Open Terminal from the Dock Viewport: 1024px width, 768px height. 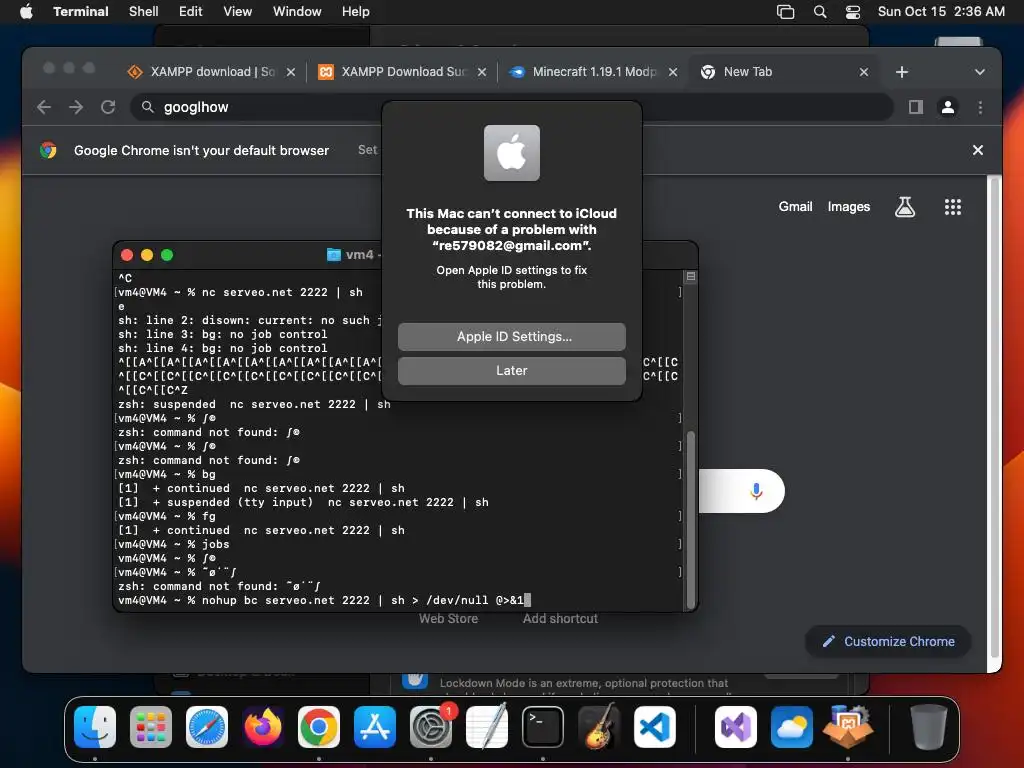click(543, 727)
